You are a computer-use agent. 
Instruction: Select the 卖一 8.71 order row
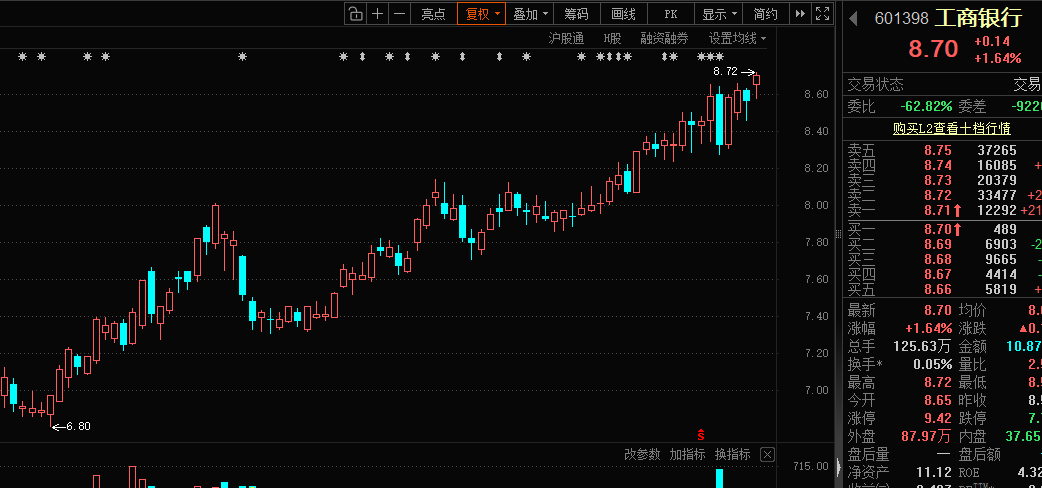click(944, 211)
